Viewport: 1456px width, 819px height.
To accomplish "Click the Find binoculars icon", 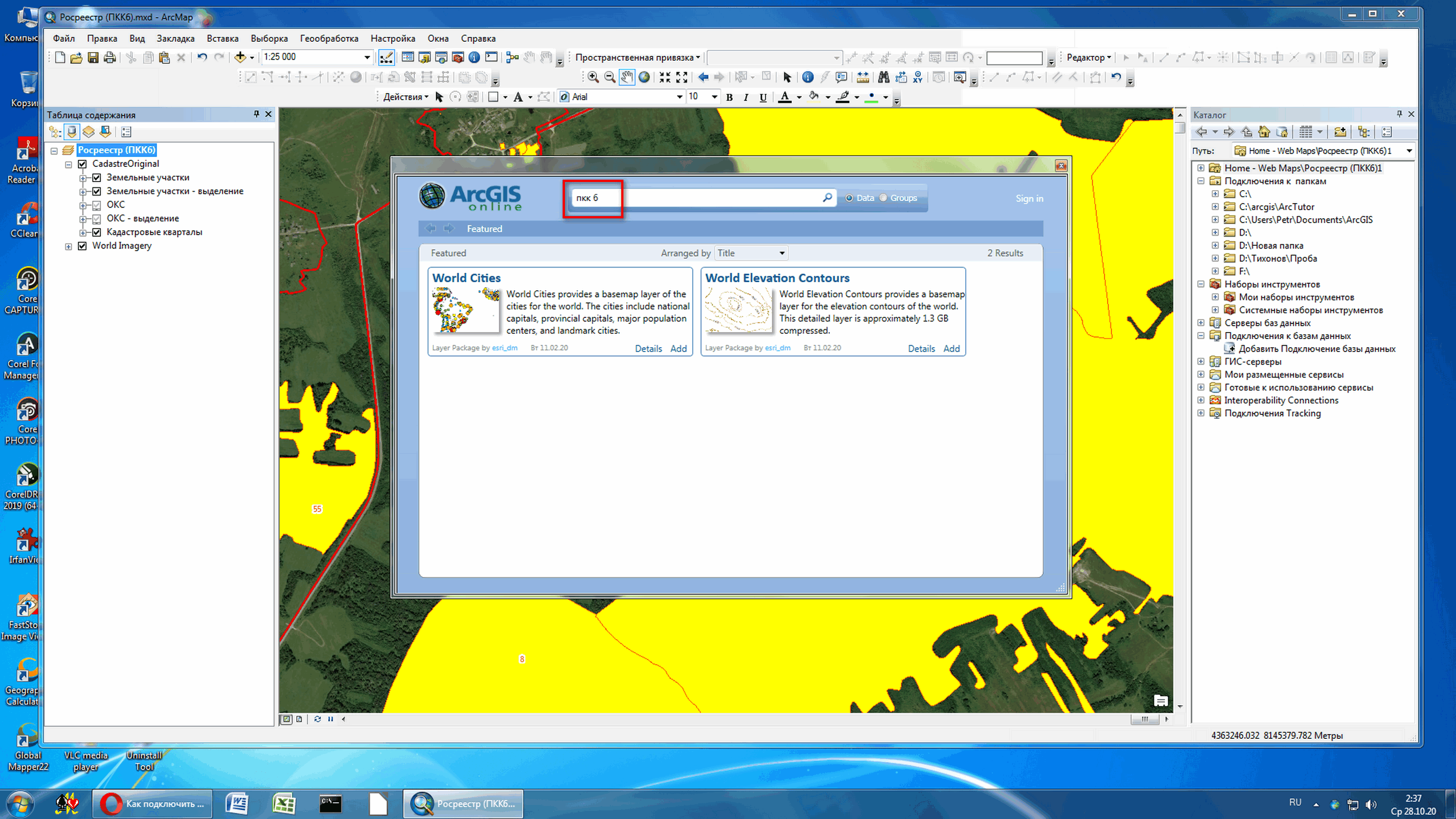I will point(883,77).
